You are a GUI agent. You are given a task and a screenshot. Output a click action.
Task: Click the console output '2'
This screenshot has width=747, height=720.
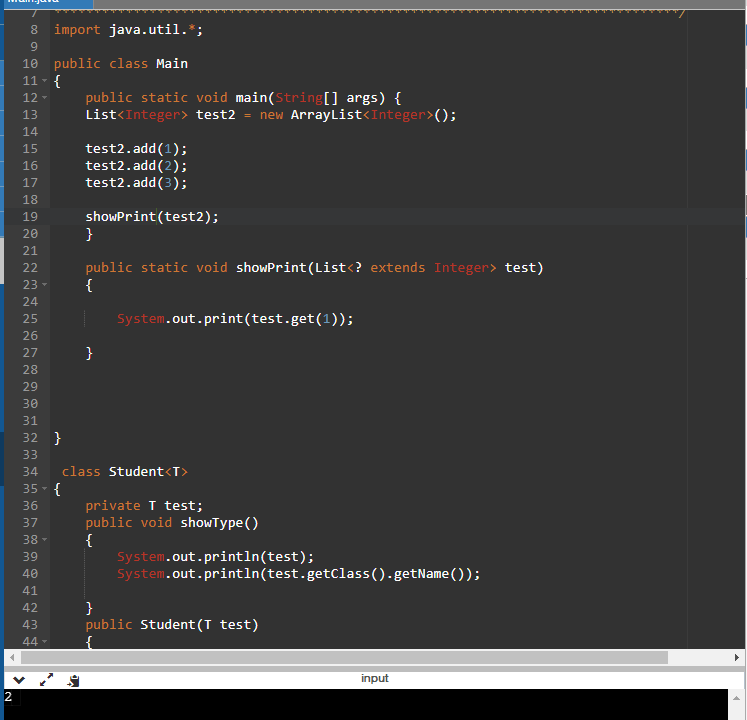[8, 697]
